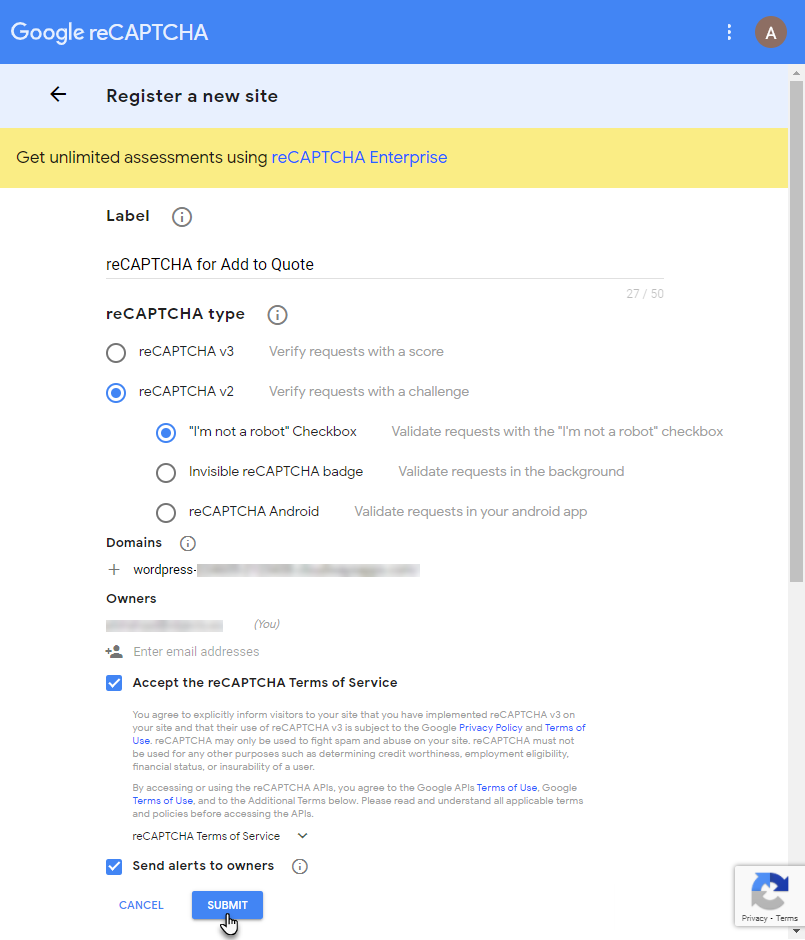The width and height of the screenshot is (805, 940).
Task: Show info about reCAPTCHA type
Action: tap(277, 315)
